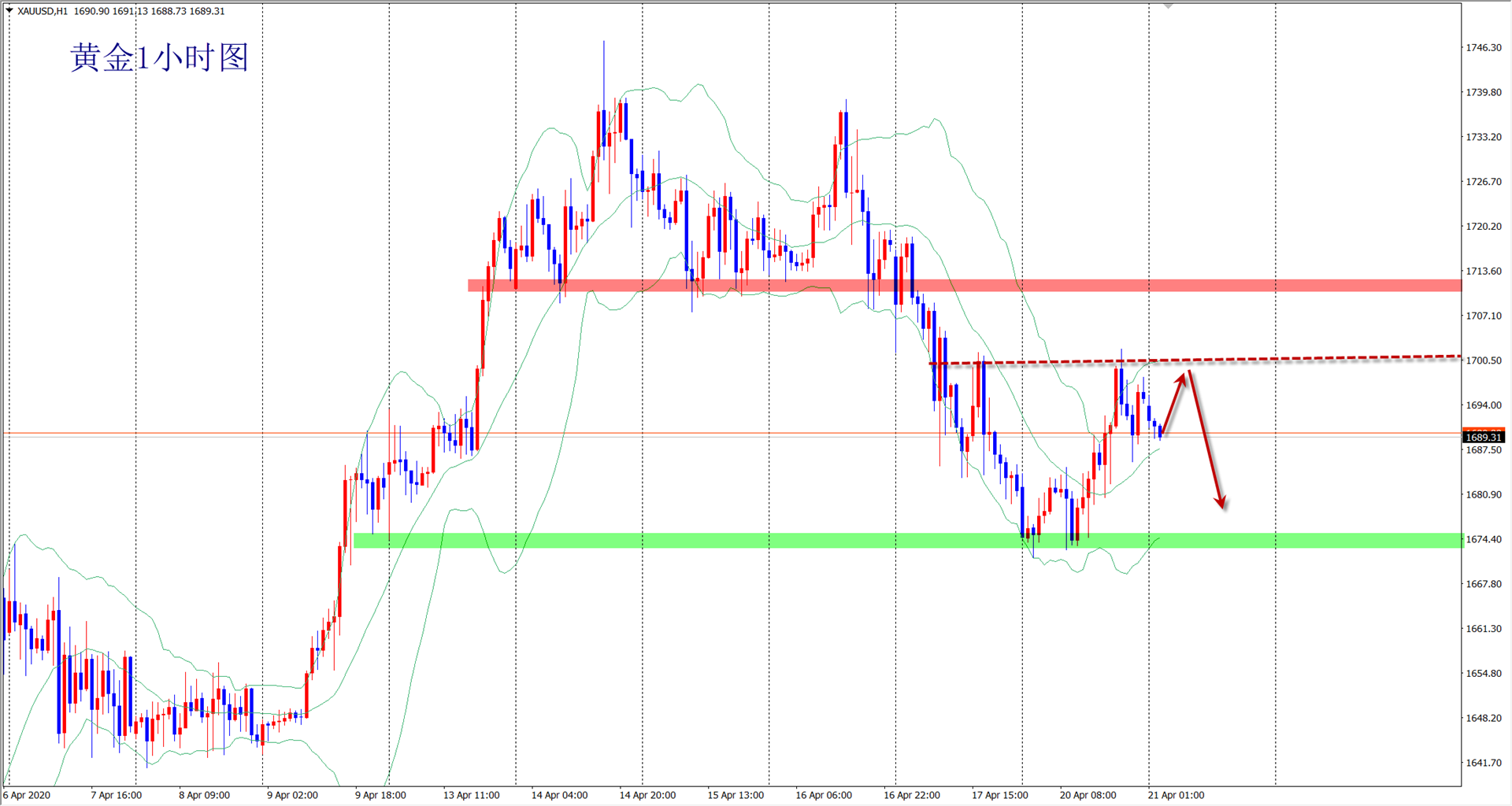1512x806 pixels.
Task: Click the 14 Apr 04:00 time label
Action: (x=559, y=795)
